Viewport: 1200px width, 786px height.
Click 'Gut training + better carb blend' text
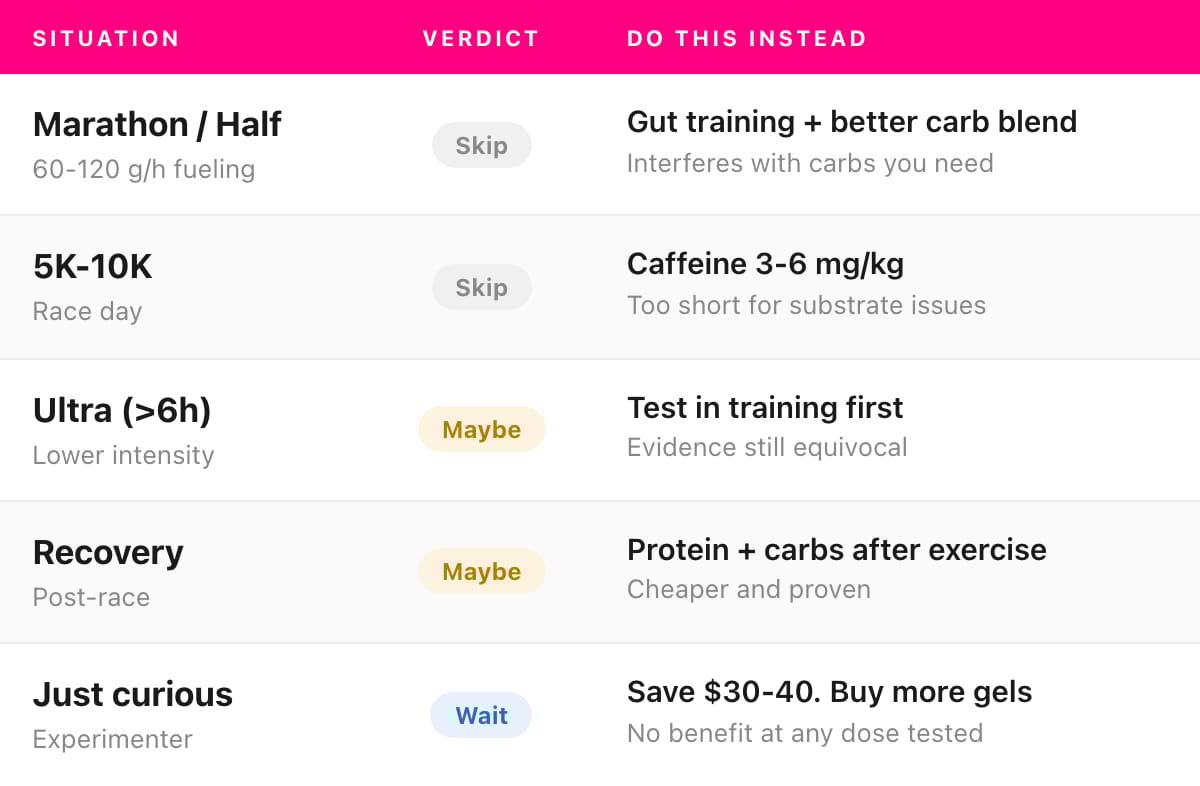click(852, 122)
